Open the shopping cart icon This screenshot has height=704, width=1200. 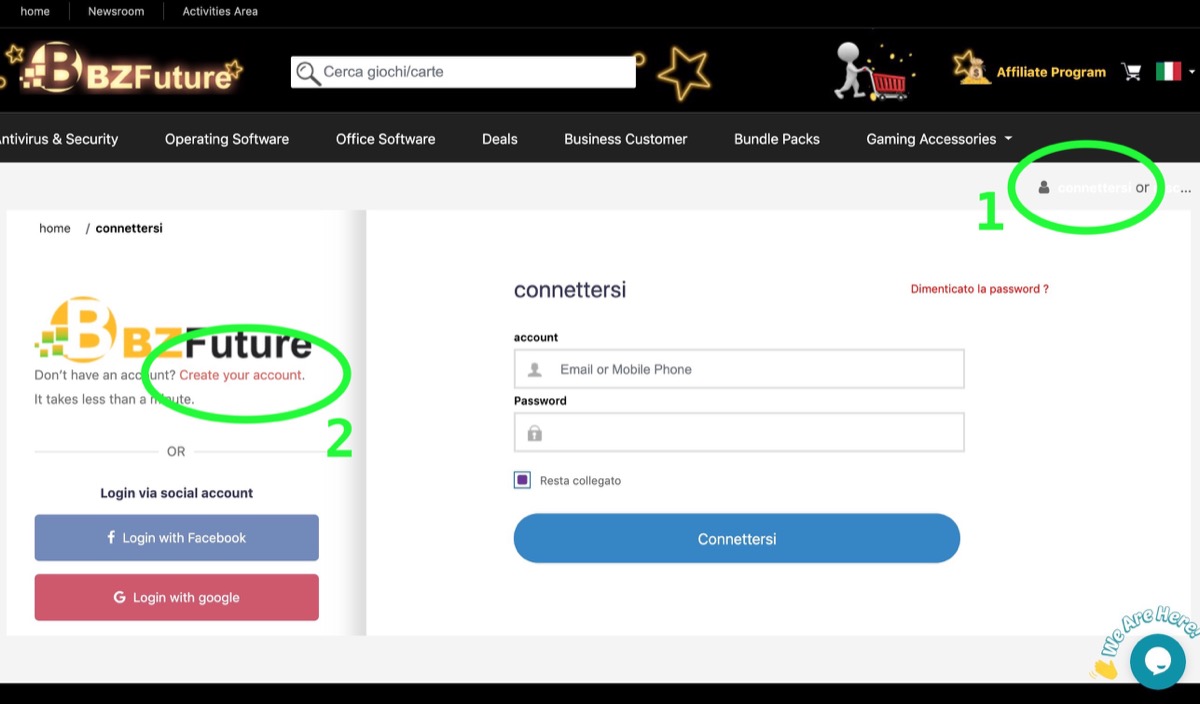point(1131,72)
